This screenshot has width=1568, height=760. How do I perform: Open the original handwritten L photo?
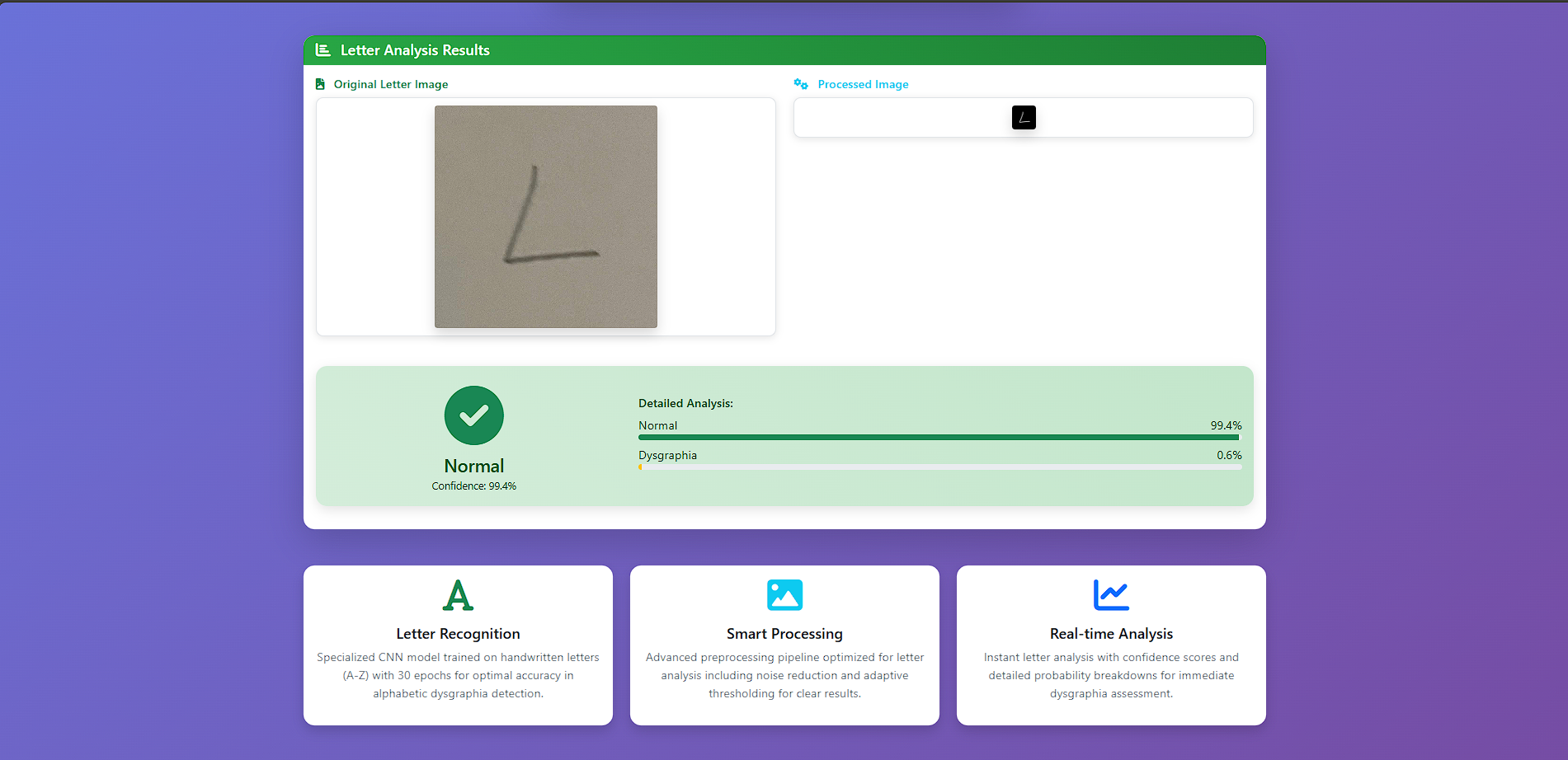pos(546,217)
